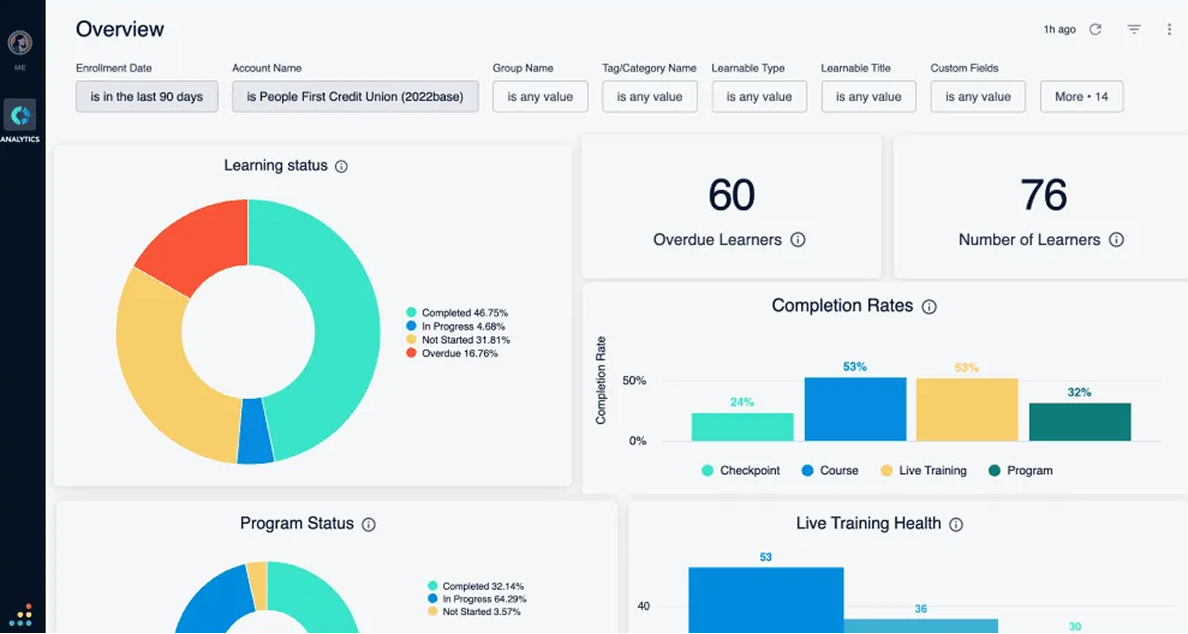This screenshot has width=1188, height=634.
Task: Toggle Not Started in Learning status legend
Action: point(458,340)
